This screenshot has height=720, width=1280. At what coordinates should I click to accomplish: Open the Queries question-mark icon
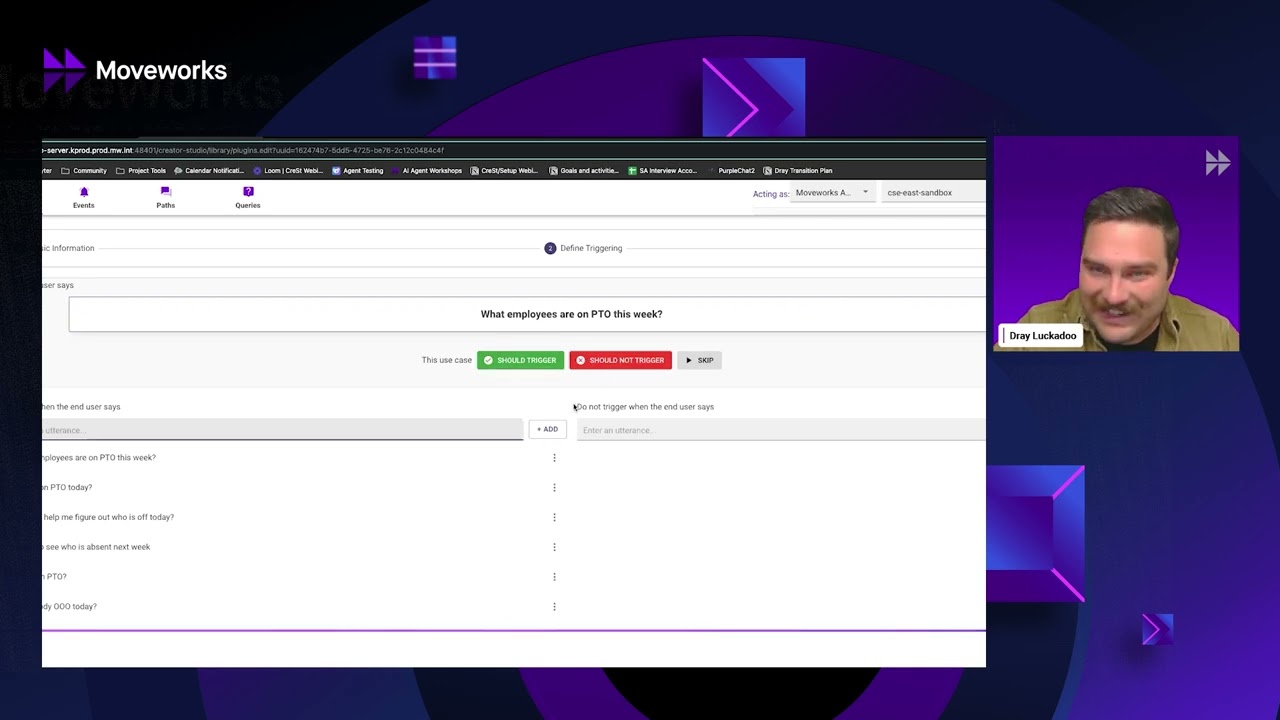click(x=248, y=197)
